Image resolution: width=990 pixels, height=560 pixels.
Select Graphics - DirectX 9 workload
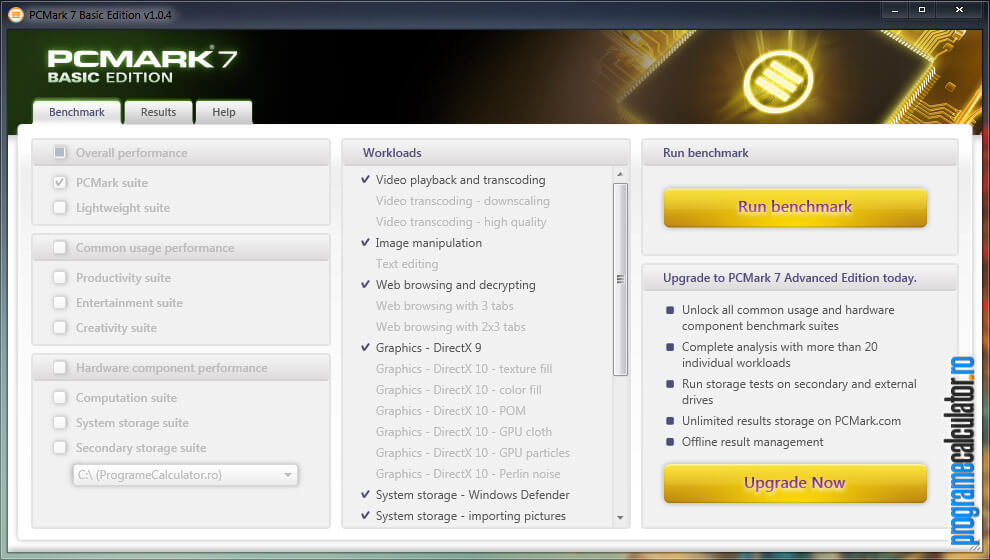tap(428, 348)
